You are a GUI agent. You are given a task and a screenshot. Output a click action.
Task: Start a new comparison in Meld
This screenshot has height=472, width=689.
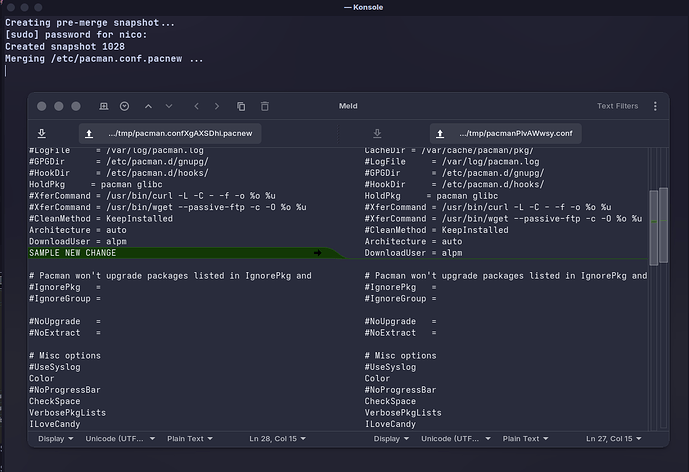point(104,106)
